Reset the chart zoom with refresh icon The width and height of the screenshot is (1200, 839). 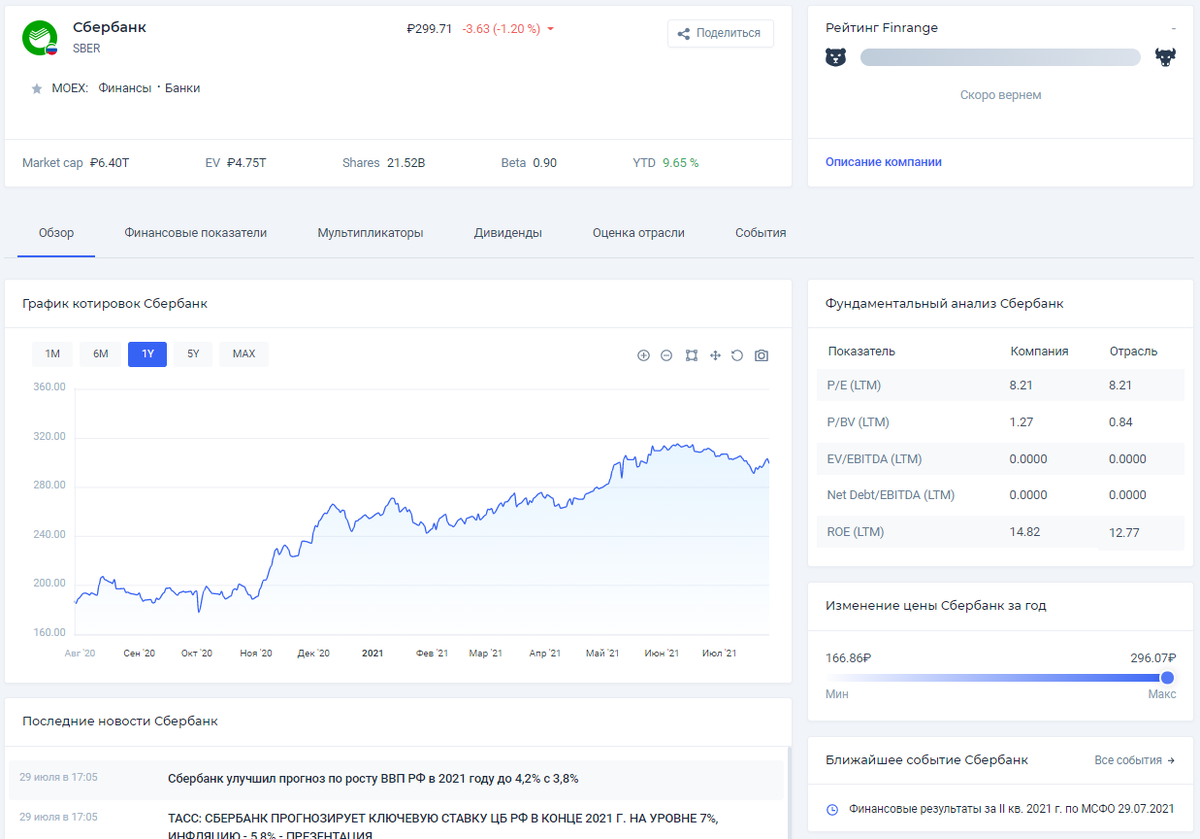[737, 355]
